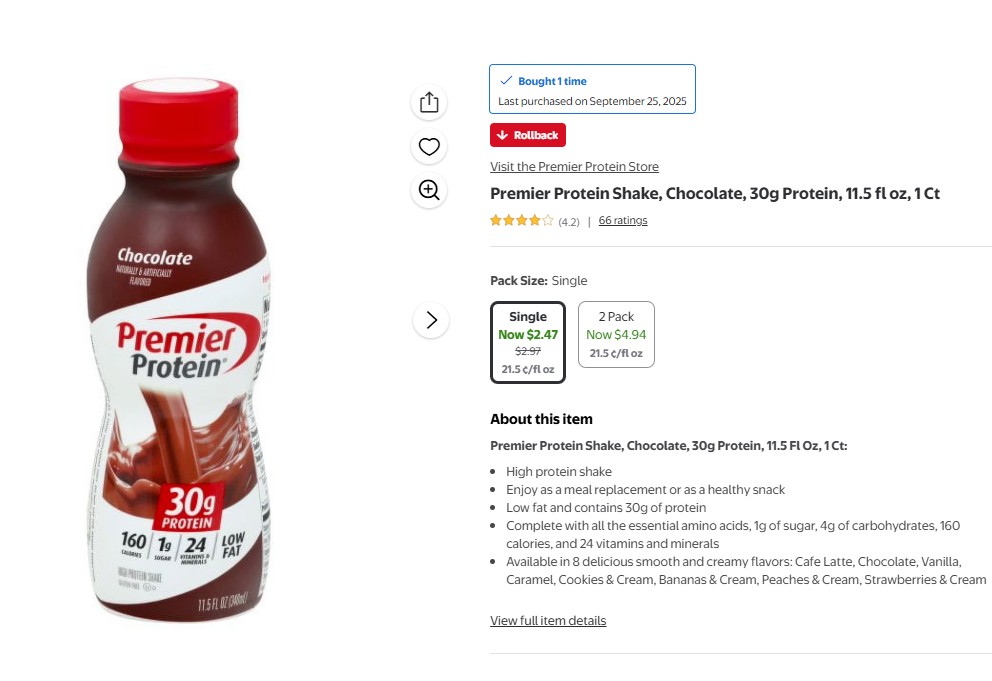Click the Bought 1 time text
This screenshot has width=992, height=681.
coord(552,81)
